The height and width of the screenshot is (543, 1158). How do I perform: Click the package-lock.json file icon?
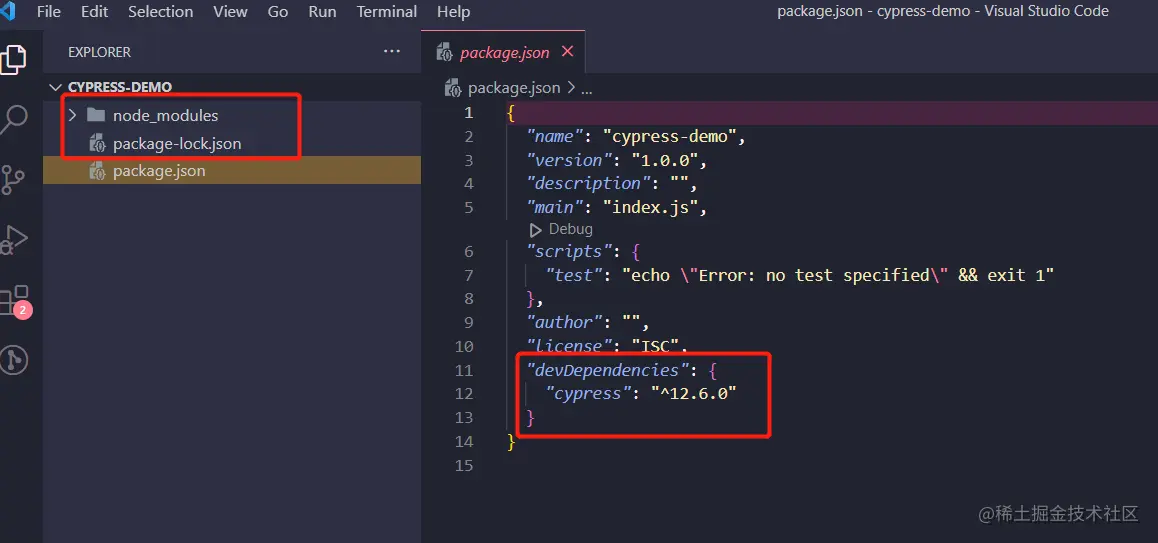point(97,143)
